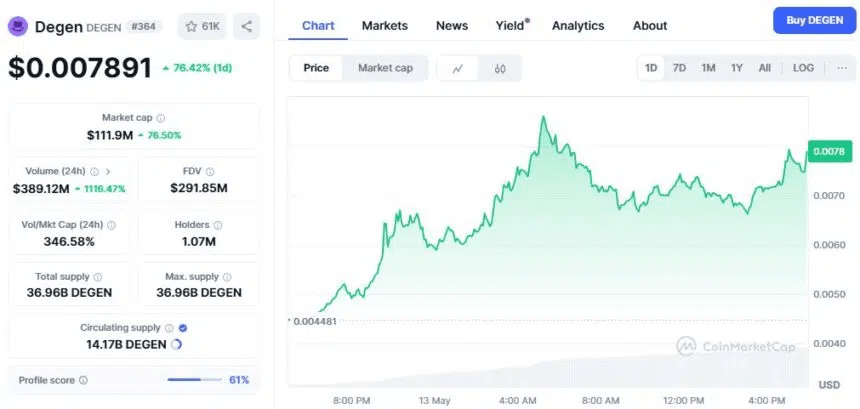860x409 pixels.
Task: Click the Buy DEGEN button
Action: [x=814, y=20]
